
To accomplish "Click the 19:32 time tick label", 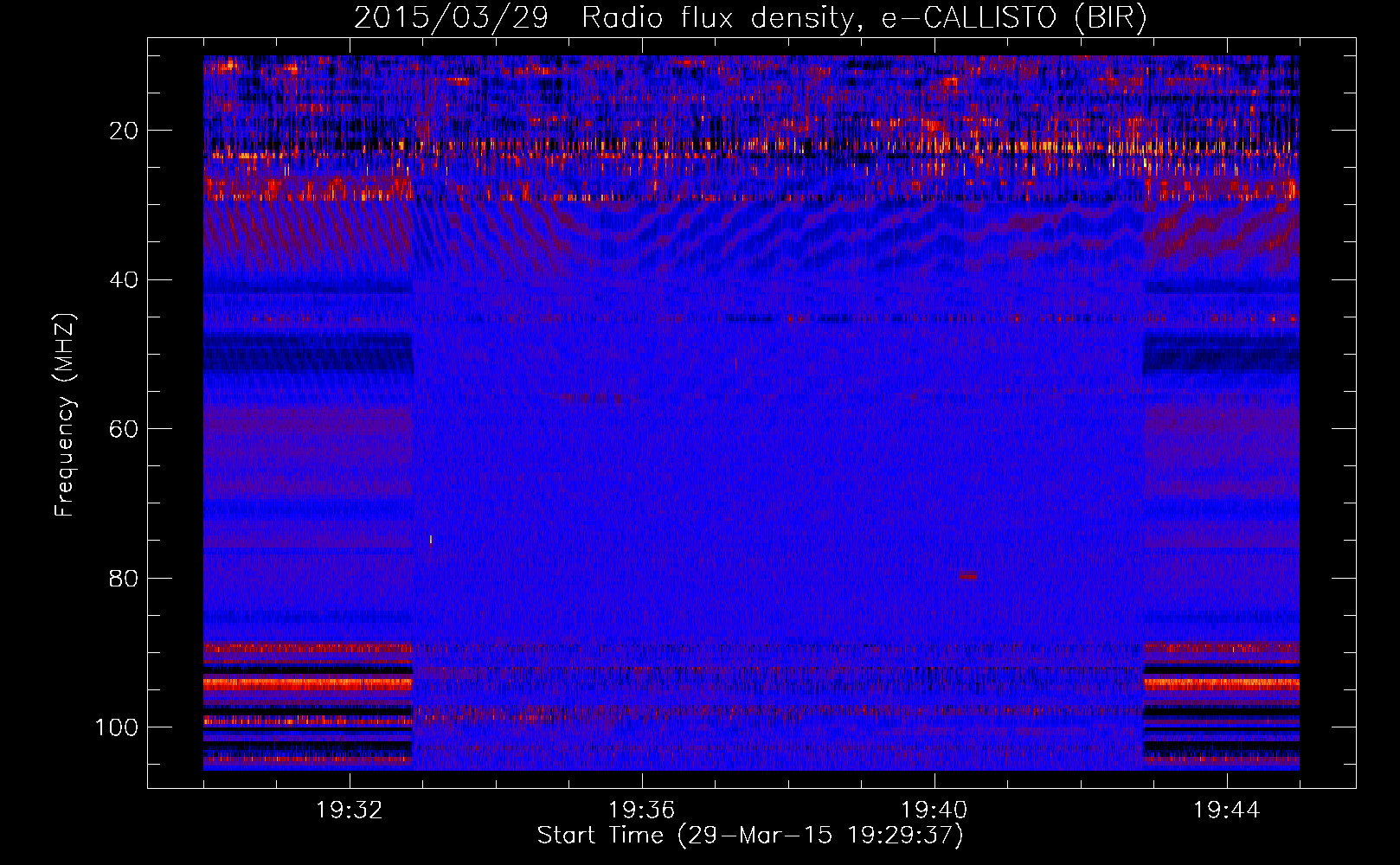I will point(350,811).
